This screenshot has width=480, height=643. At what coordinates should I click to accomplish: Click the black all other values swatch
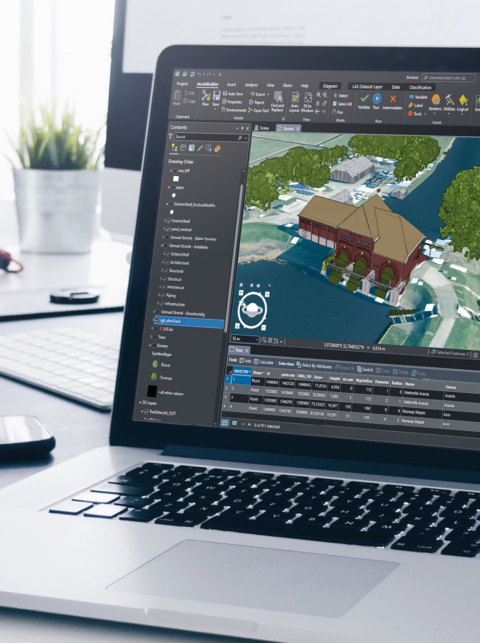point(152,391)
